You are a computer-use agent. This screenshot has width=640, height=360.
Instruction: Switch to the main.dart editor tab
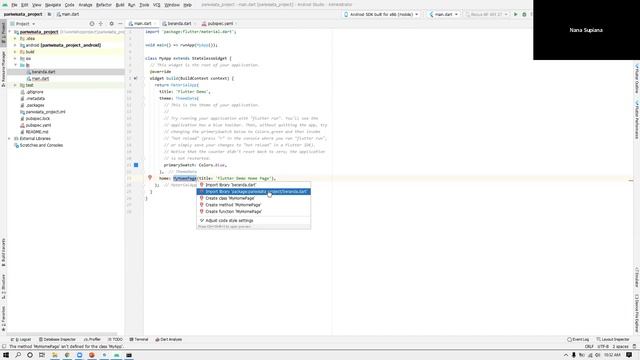[142, 24]
